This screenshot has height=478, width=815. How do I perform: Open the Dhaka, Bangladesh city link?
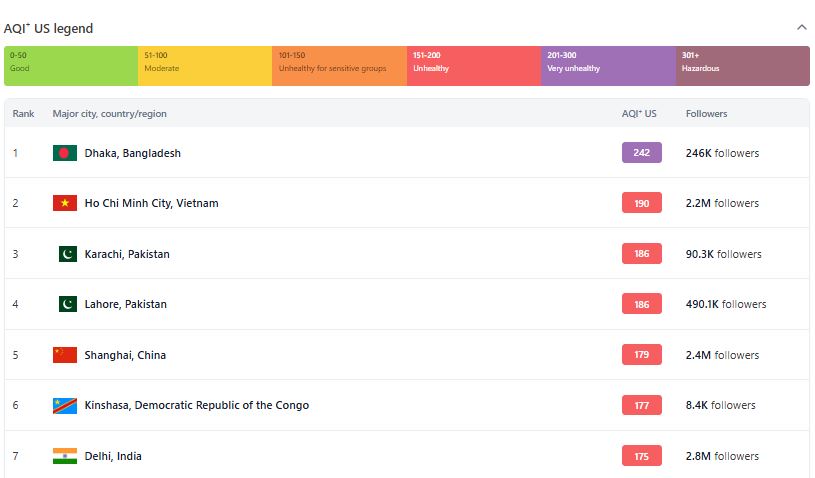pos(133,153)
